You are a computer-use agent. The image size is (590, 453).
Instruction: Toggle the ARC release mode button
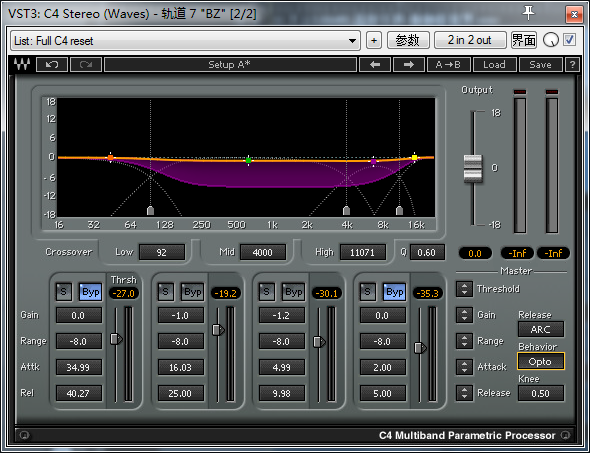541,329
